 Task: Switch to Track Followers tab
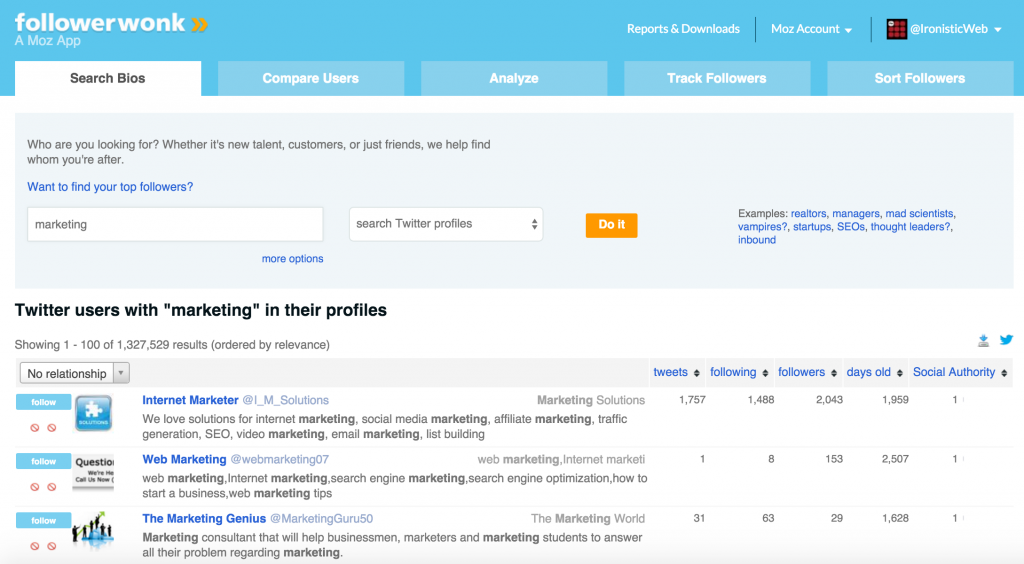[x=717, y=78]
